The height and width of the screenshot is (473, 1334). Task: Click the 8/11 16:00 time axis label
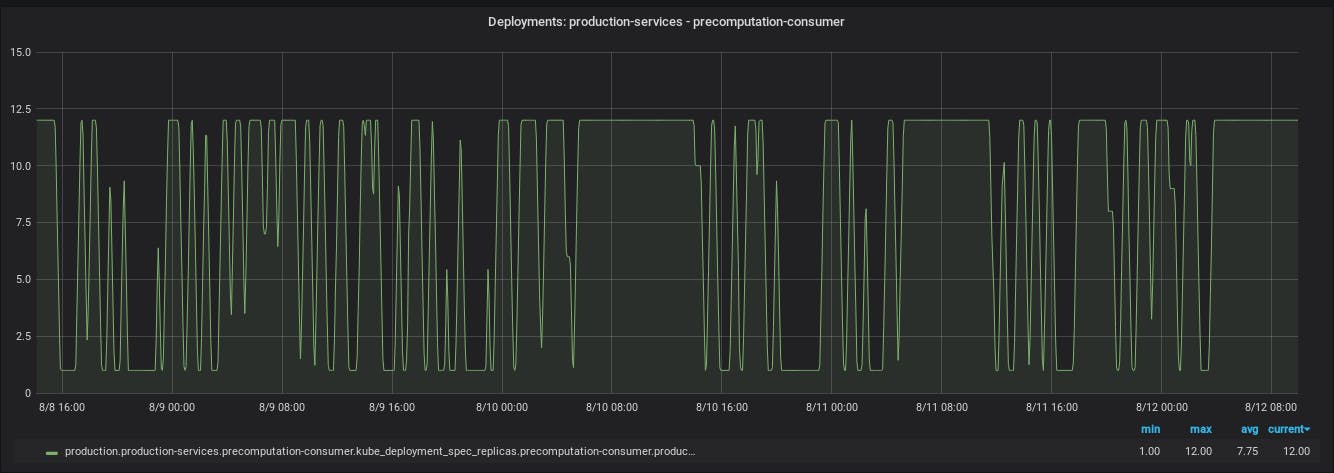click(1051, 407)
